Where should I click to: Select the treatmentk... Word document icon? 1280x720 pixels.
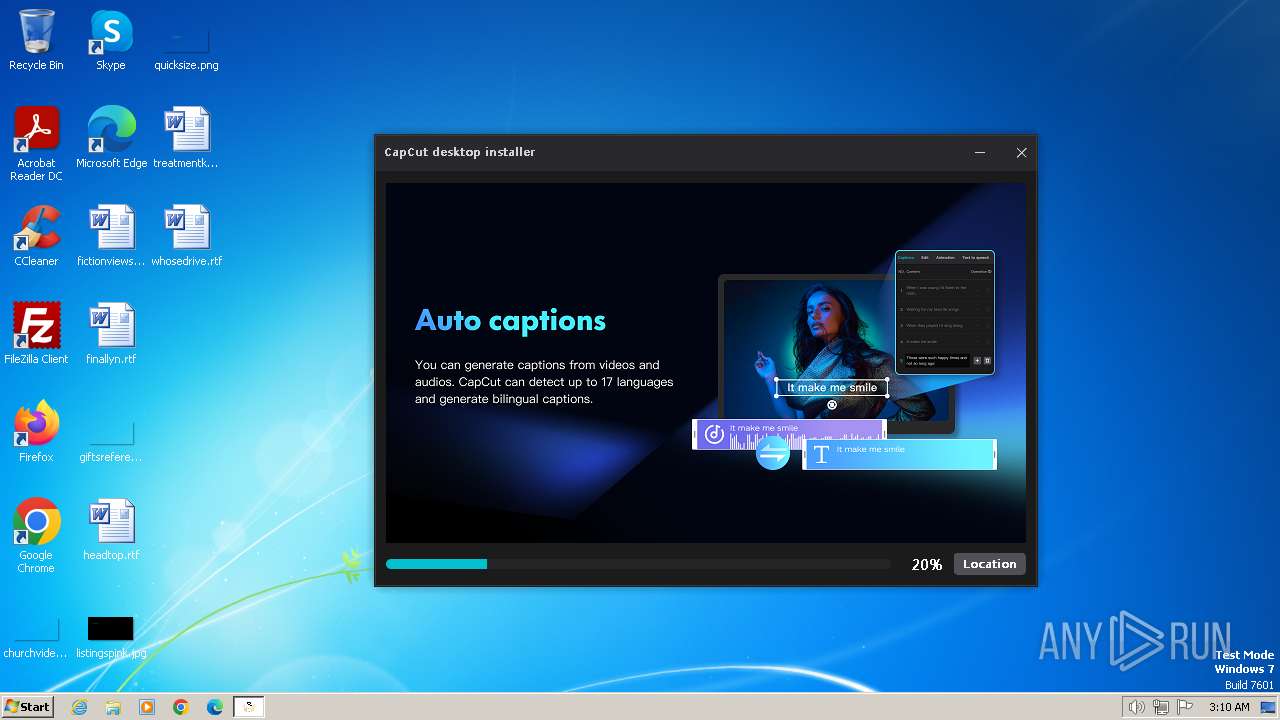click(186, 139)
